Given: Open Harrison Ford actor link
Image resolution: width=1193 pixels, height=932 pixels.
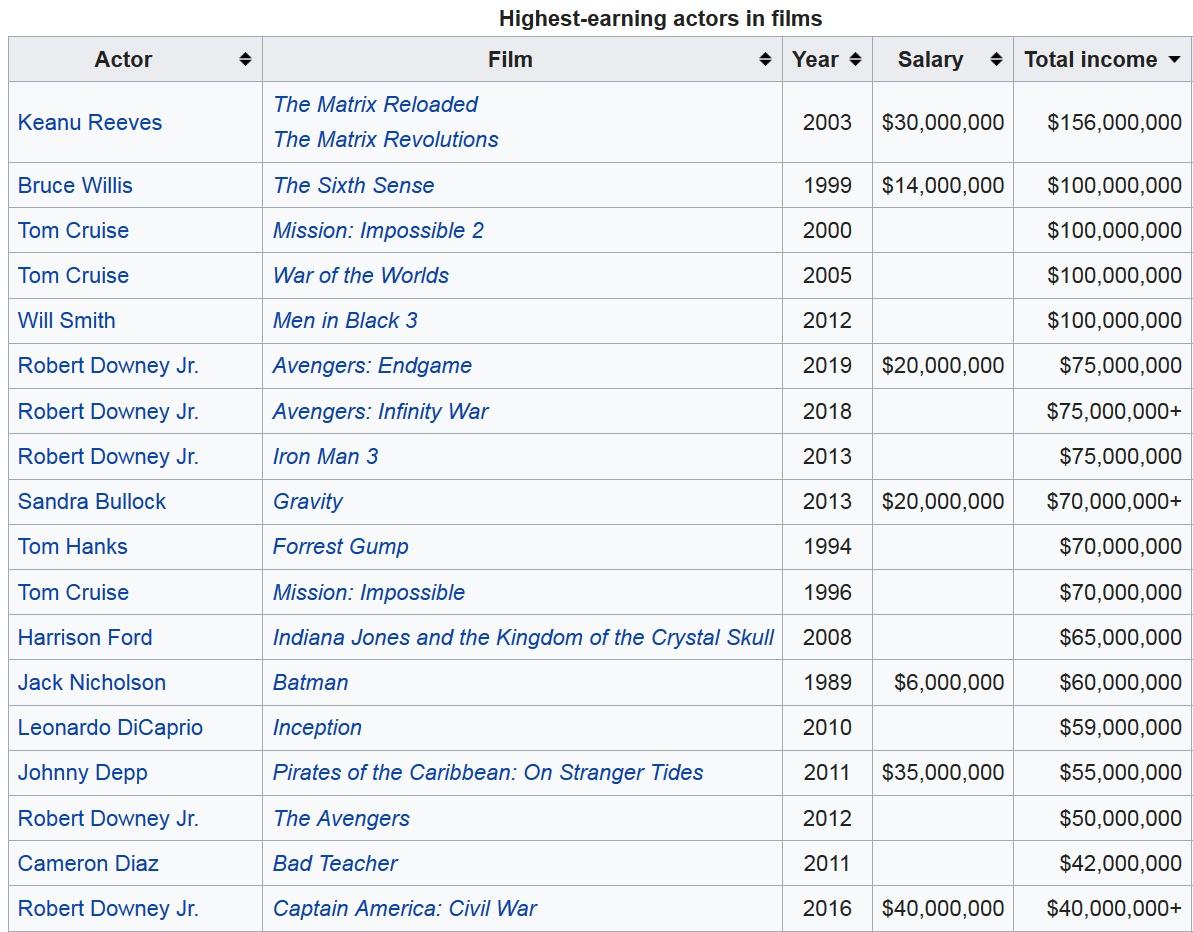Looking at the screenshot, I should pos(84,637).
